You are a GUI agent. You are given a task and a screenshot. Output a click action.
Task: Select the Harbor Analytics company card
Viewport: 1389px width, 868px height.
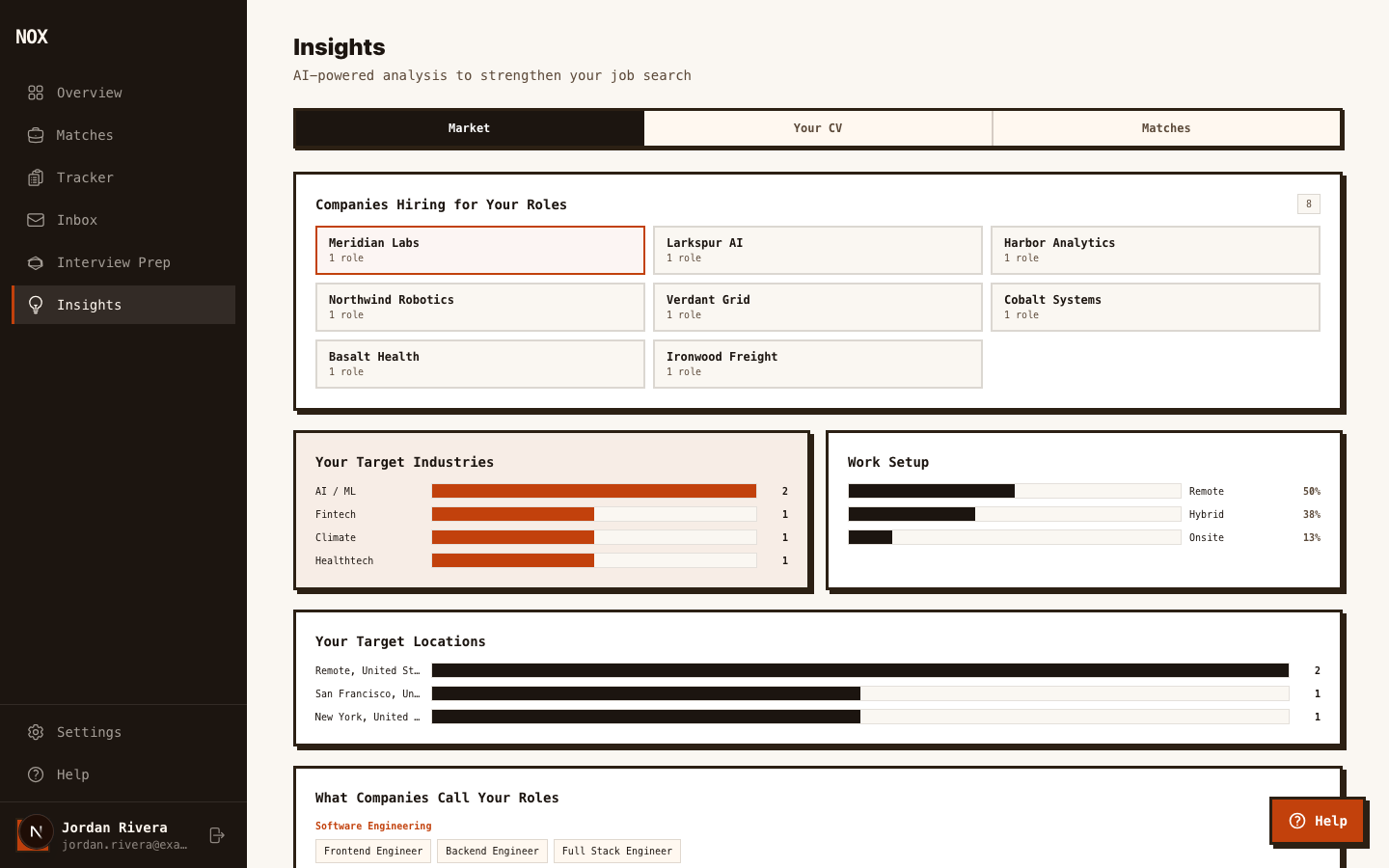tap(1156, 250)
